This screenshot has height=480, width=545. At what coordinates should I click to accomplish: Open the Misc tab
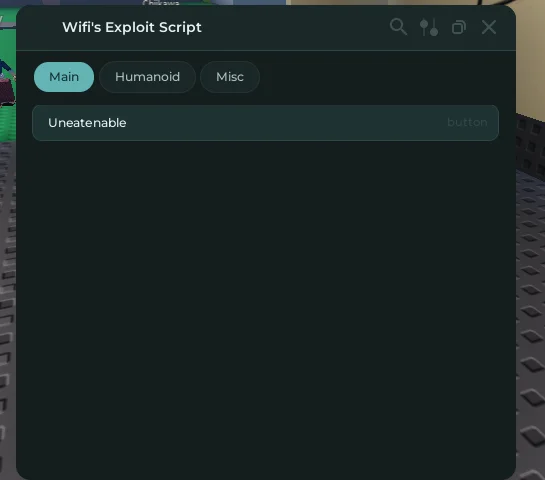tap(230, 77)
